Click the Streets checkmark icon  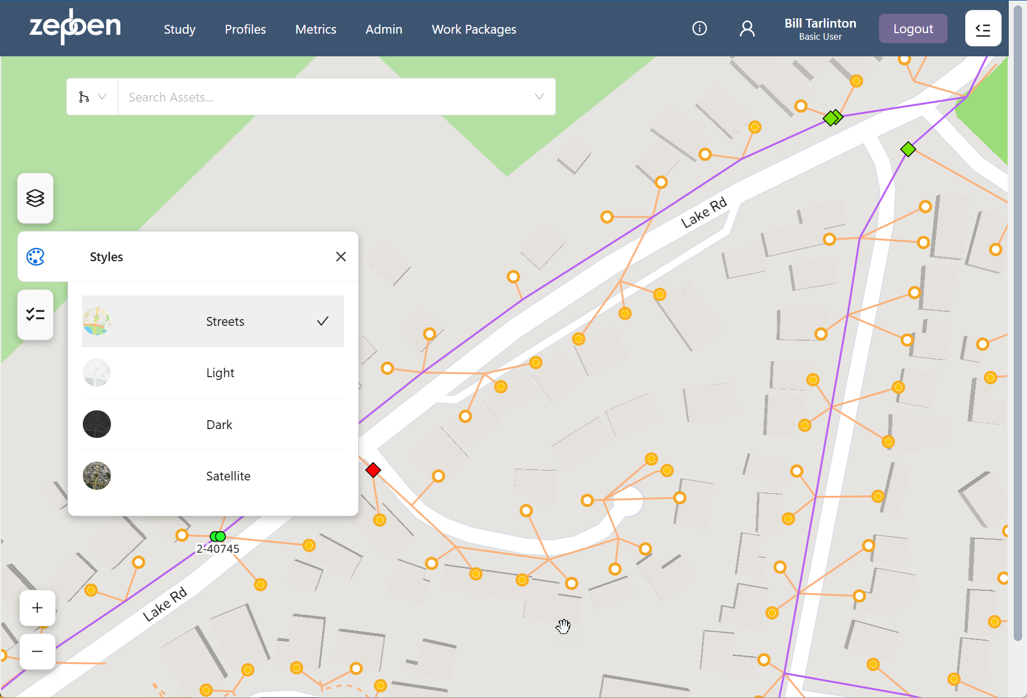(322, 321)
